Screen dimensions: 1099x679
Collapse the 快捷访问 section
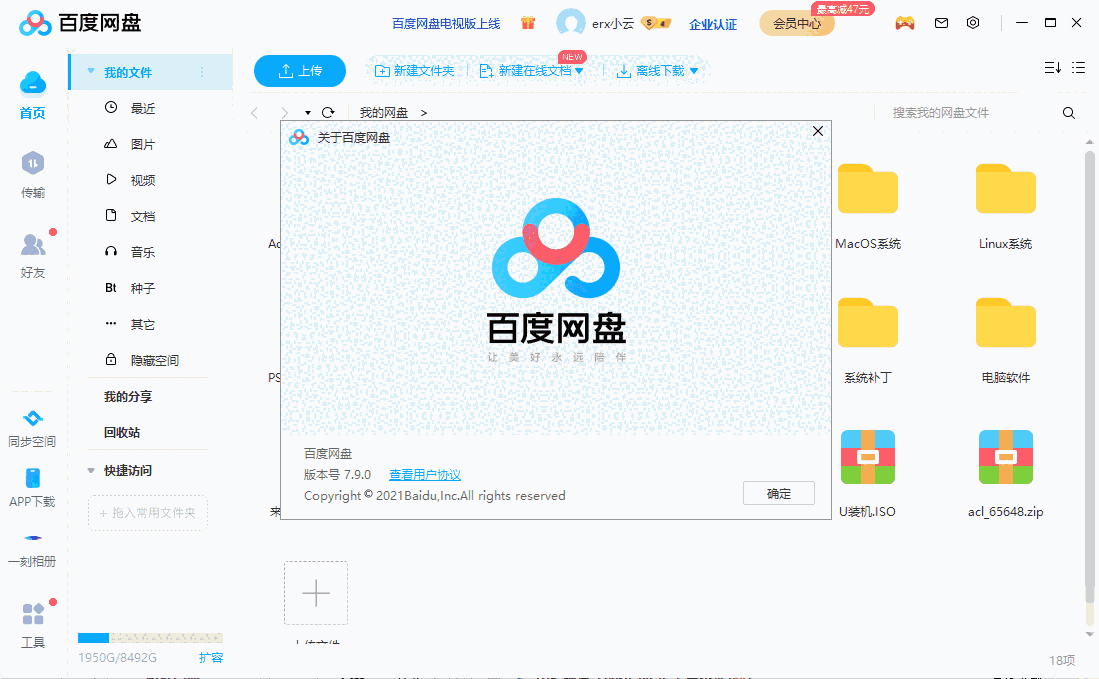coord(91,470)
